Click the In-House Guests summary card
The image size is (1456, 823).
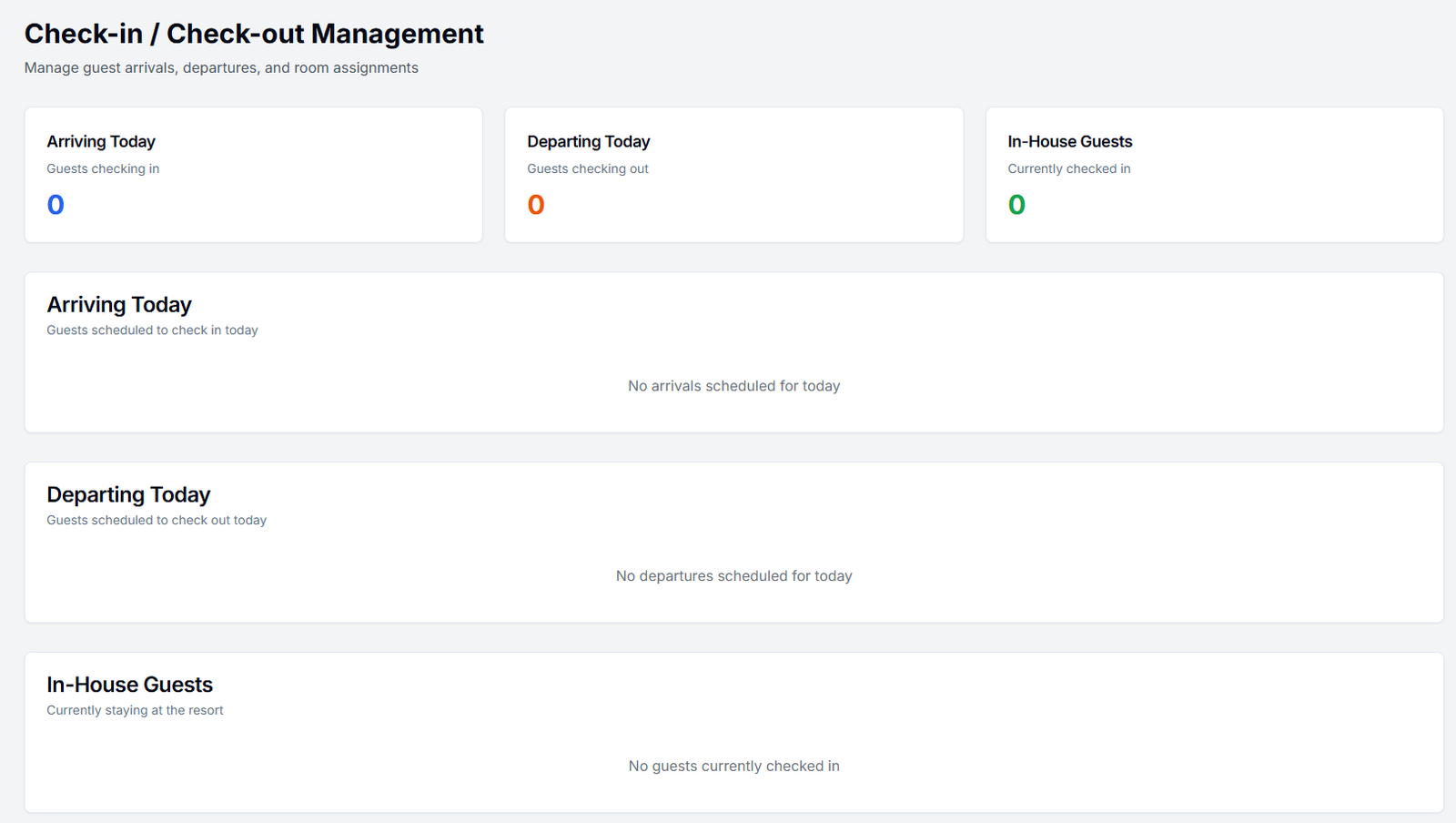coord(1214,175)
